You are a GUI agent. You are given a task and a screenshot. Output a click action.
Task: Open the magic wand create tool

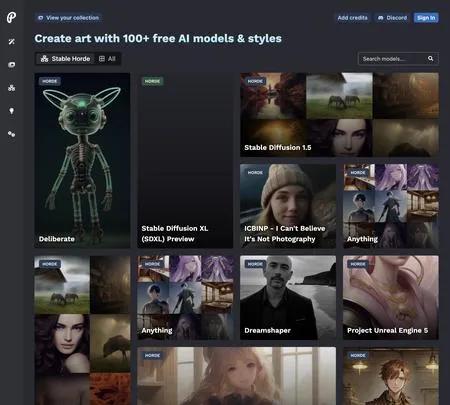[x=12, y=42]
